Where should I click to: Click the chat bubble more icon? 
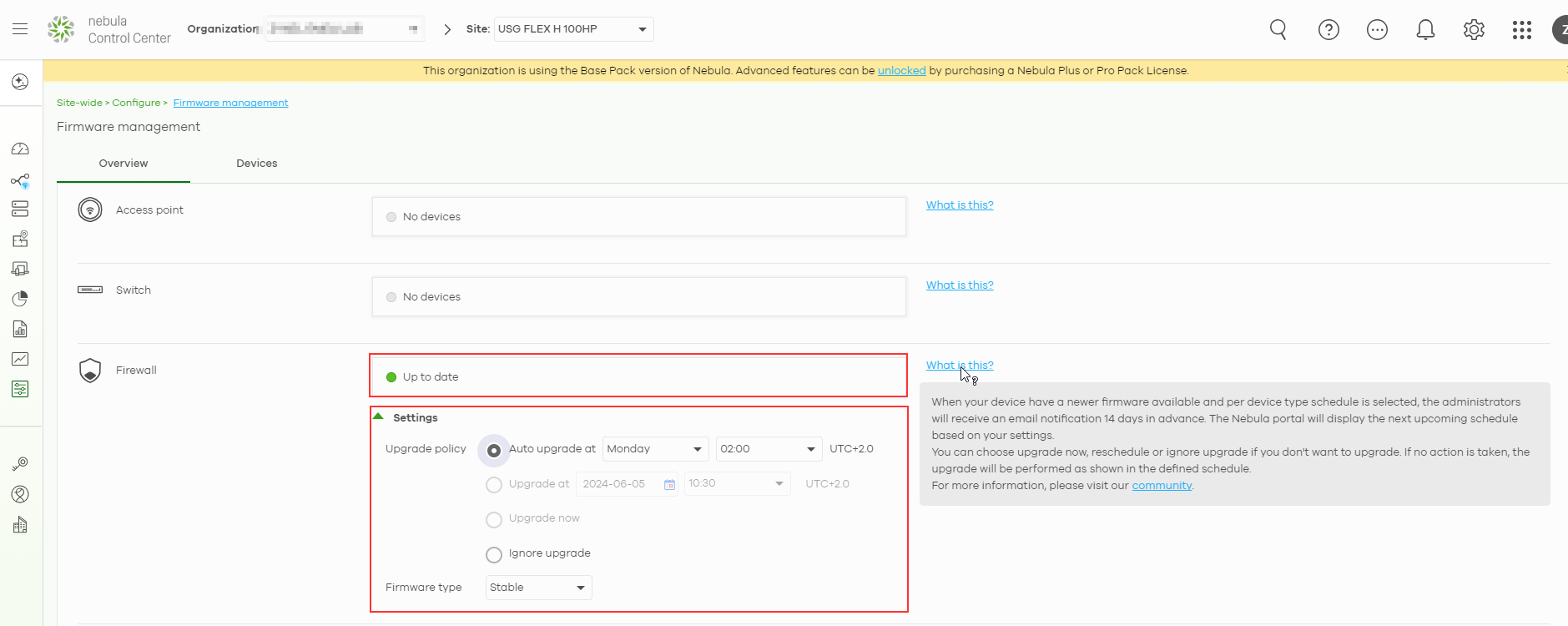pyautogui.click(x=1377, y=30)
